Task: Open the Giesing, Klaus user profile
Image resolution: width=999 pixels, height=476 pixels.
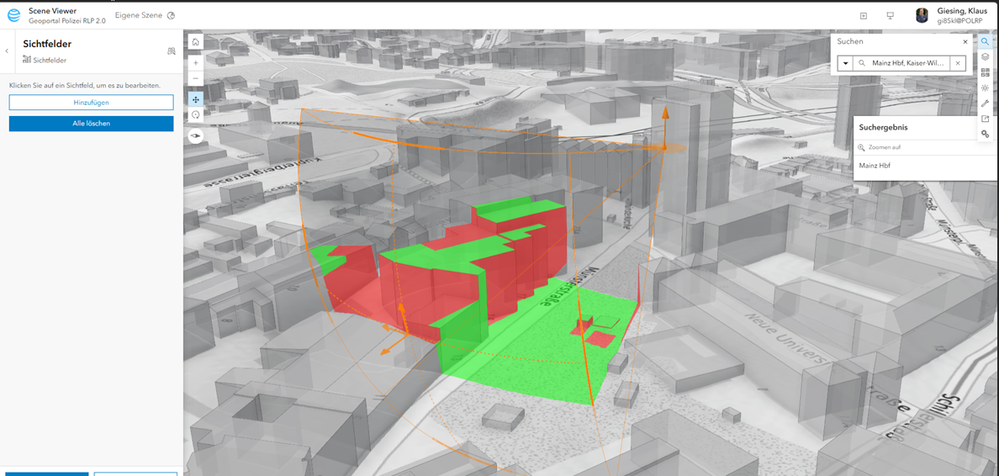Action: coord(962,15)
